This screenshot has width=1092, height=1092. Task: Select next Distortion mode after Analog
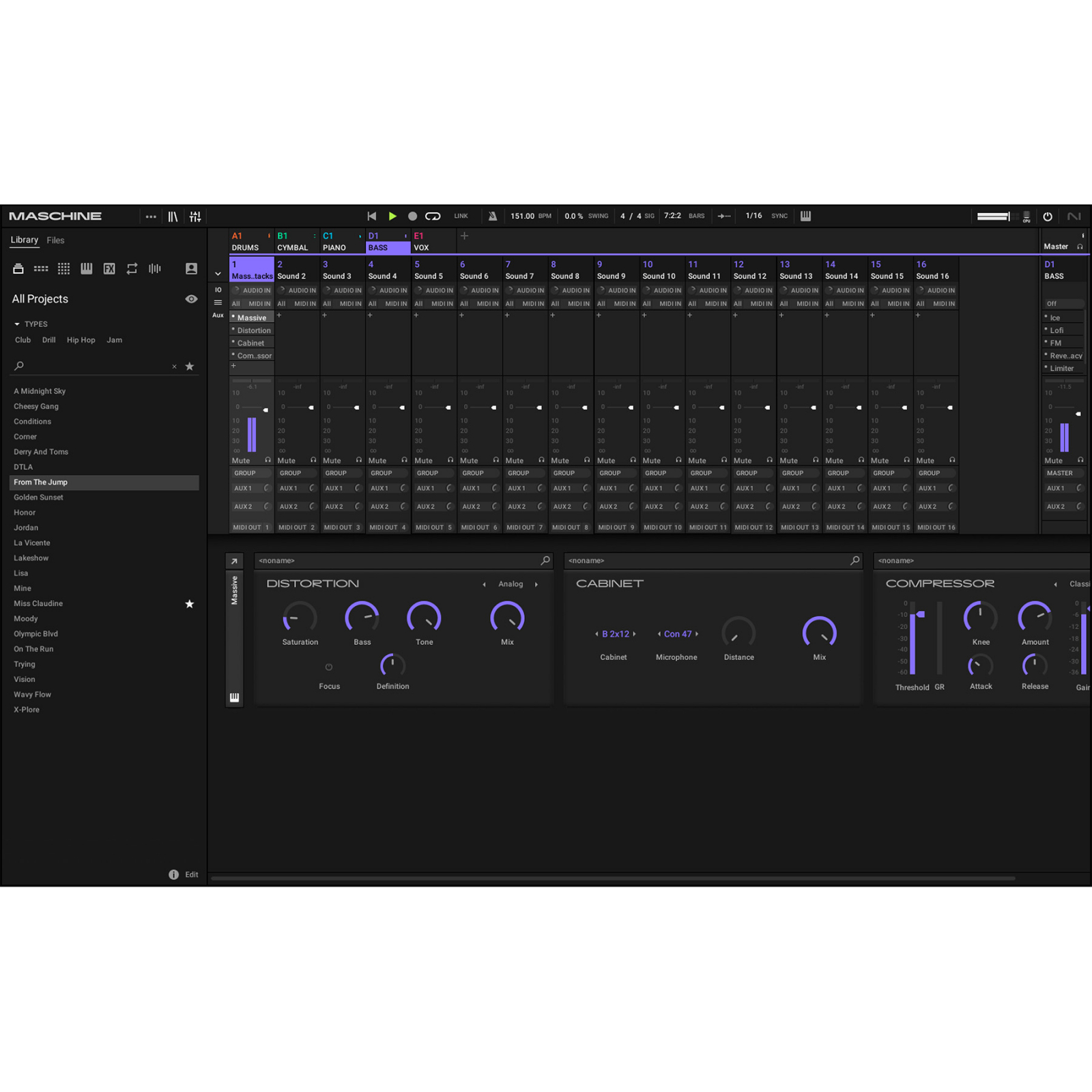tap(536, 584)
